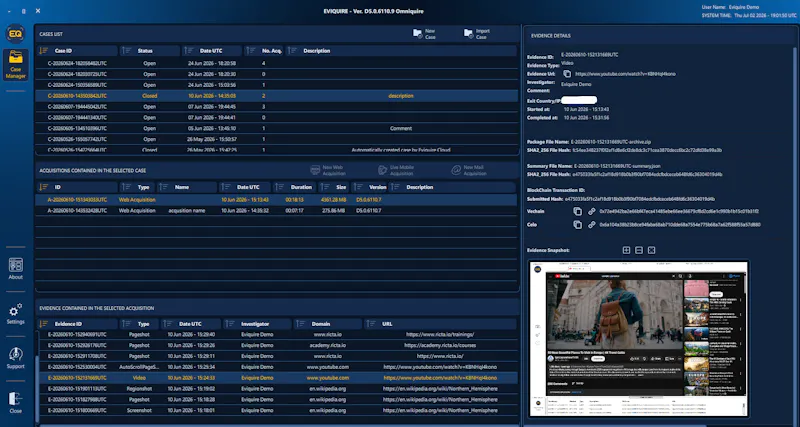800x427 pixels.
Task: Open the Support sidebar icon
Action: coord(15,358)
